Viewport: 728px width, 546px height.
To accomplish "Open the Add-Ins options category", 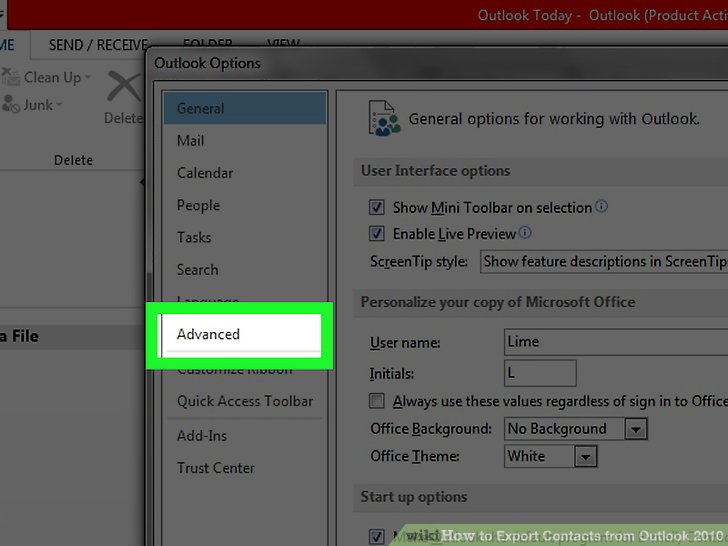I will [x=245, y=436].
